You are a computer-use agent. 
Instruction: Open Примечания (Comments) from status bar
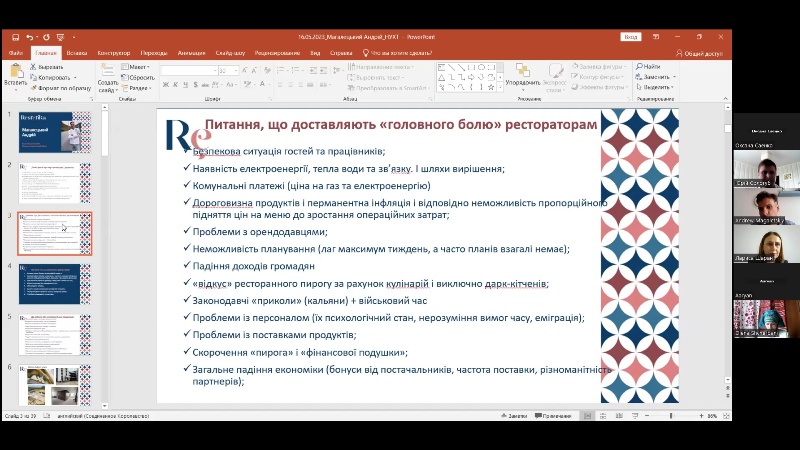(x=553, y=416)
